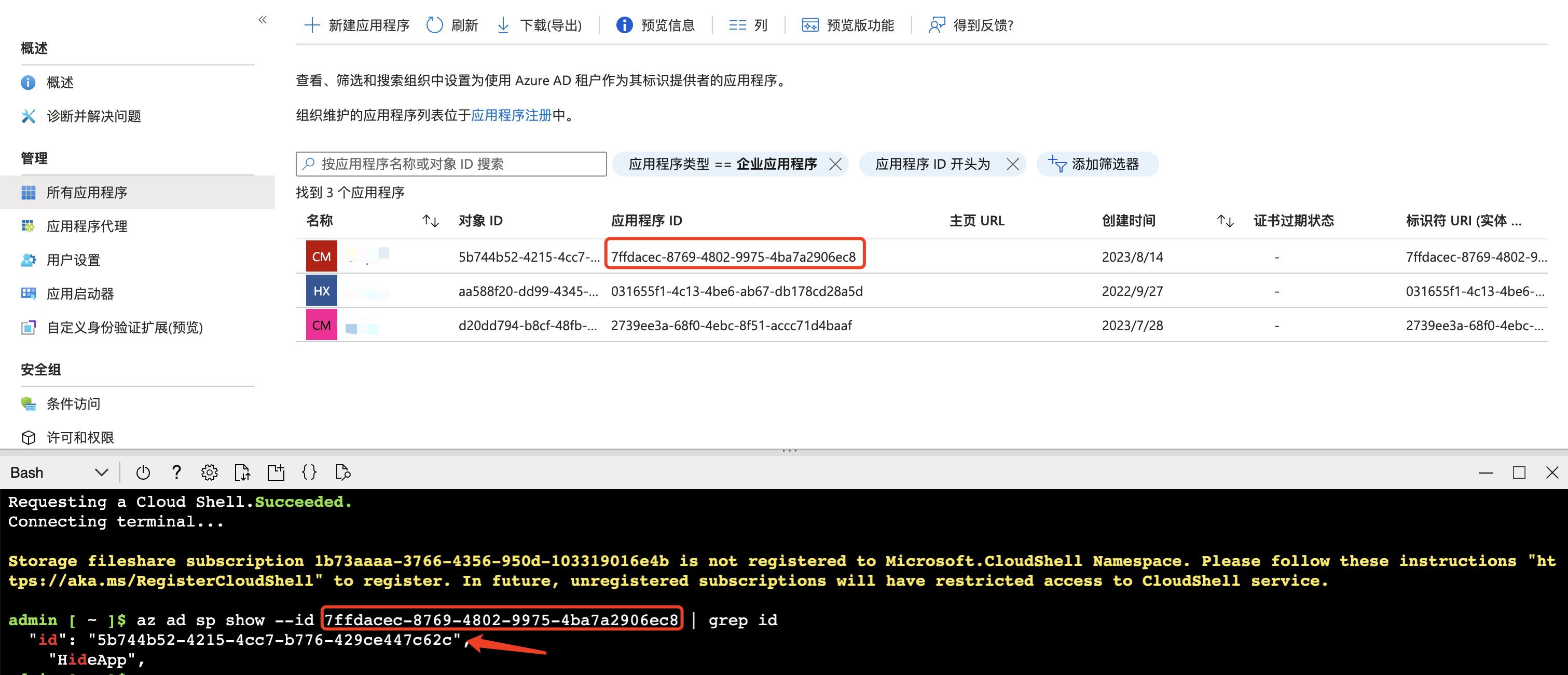Remove the application ID starts-with filter
Image resolution: width=1568 pixels, height=675 pixels.
coord(1012,165)
